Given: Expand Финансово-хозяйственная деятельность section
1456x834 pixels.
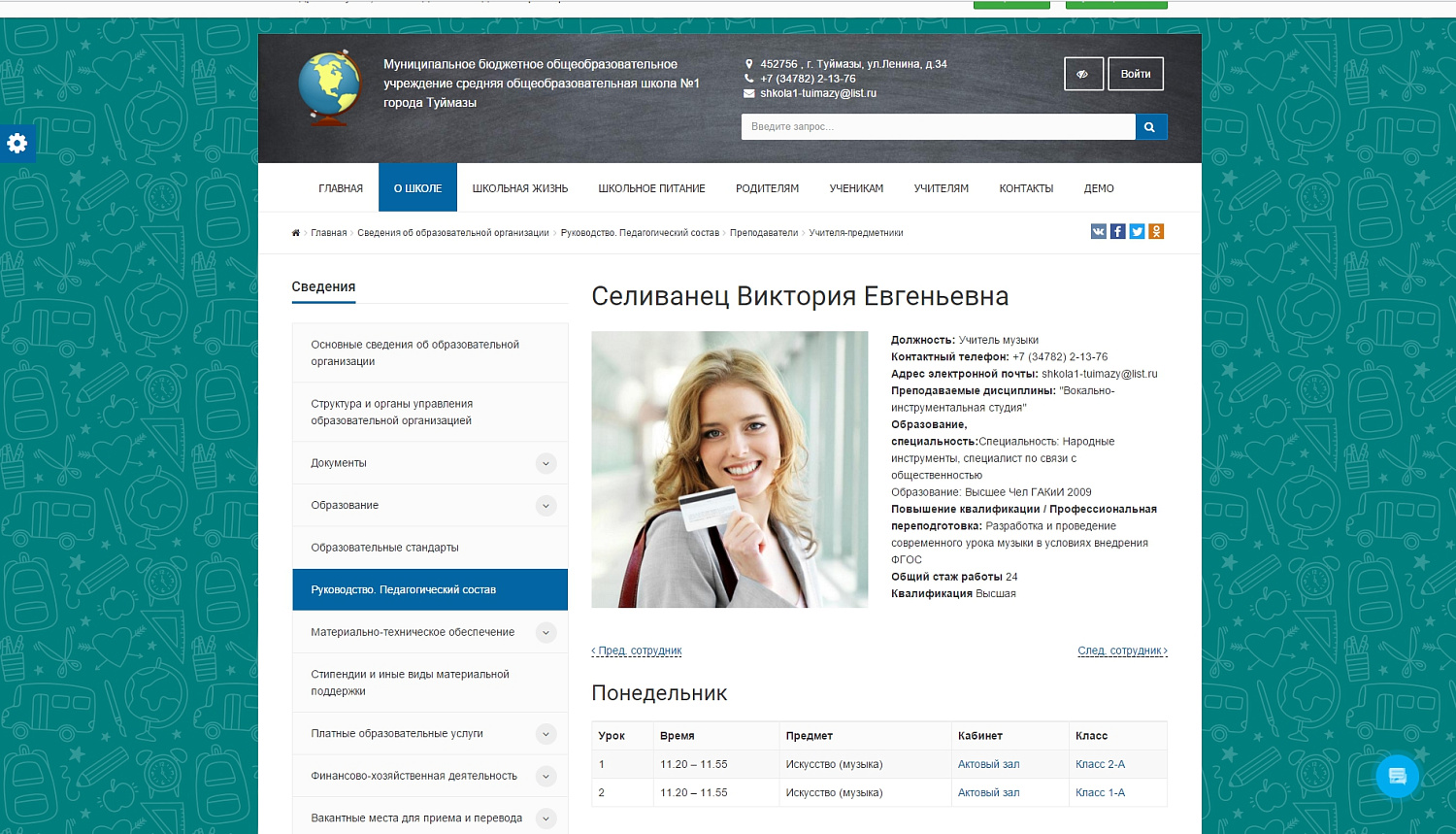Looking at the screenshot, I should click(x=546, y=776).
